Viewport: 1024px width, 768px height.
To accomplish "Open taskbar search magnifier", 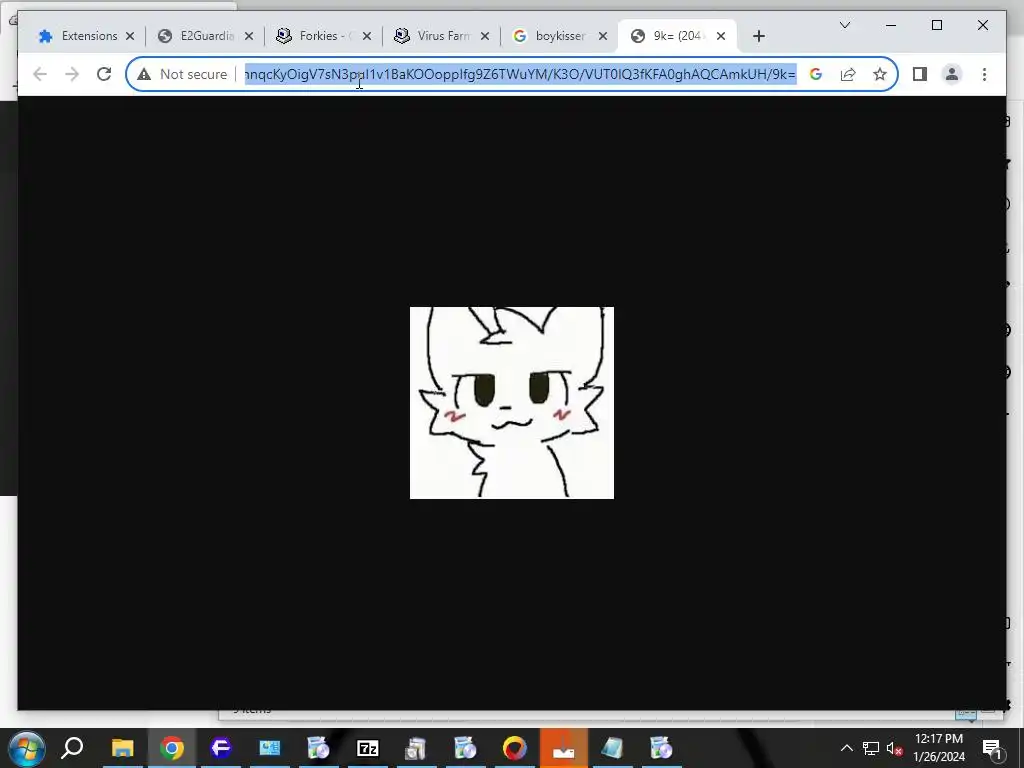I will pyautogui.click(x=72, y=748).
